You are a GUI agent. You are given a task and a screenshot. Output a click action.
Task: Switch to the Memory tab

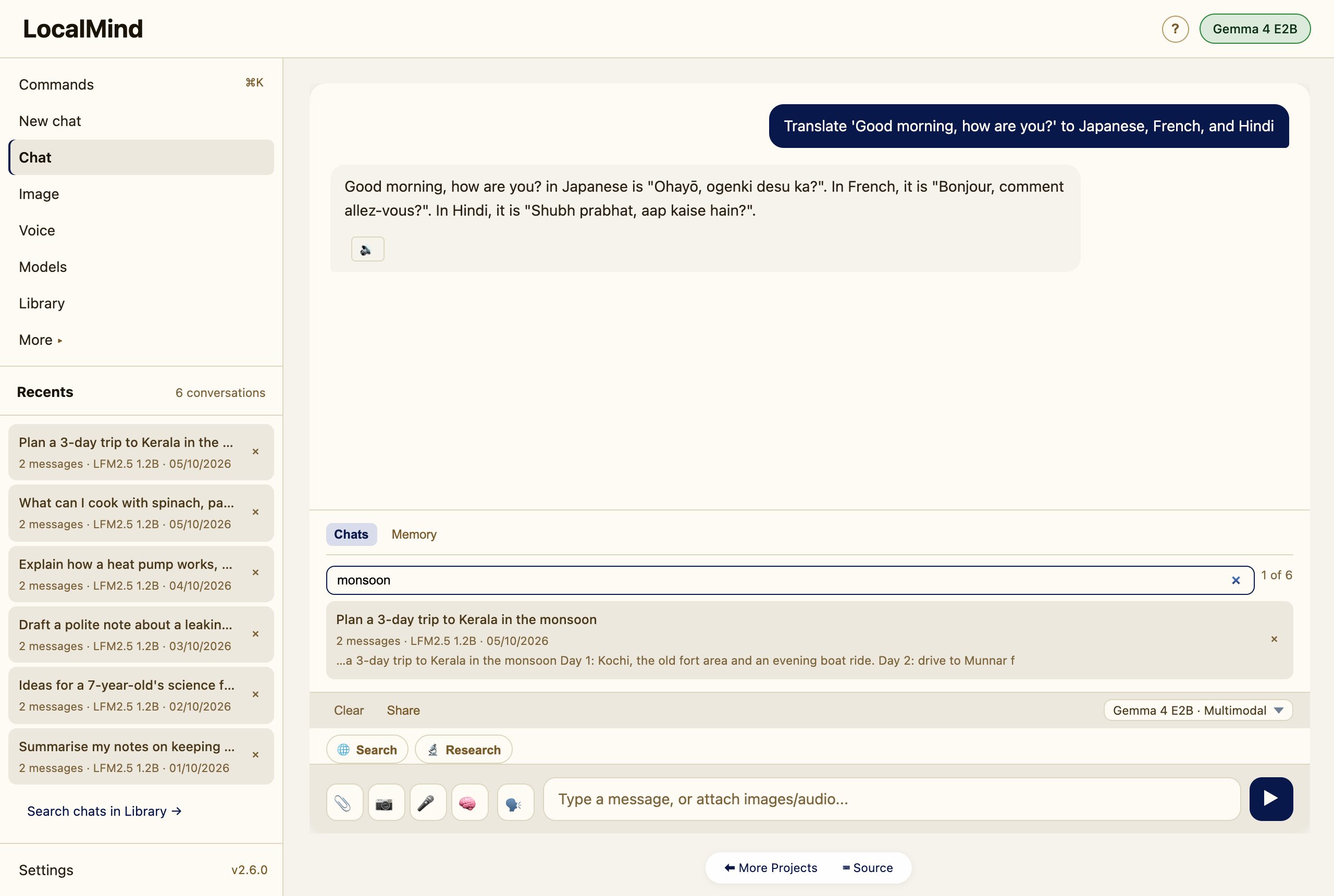pyautogui.click(x=414, y=534)
